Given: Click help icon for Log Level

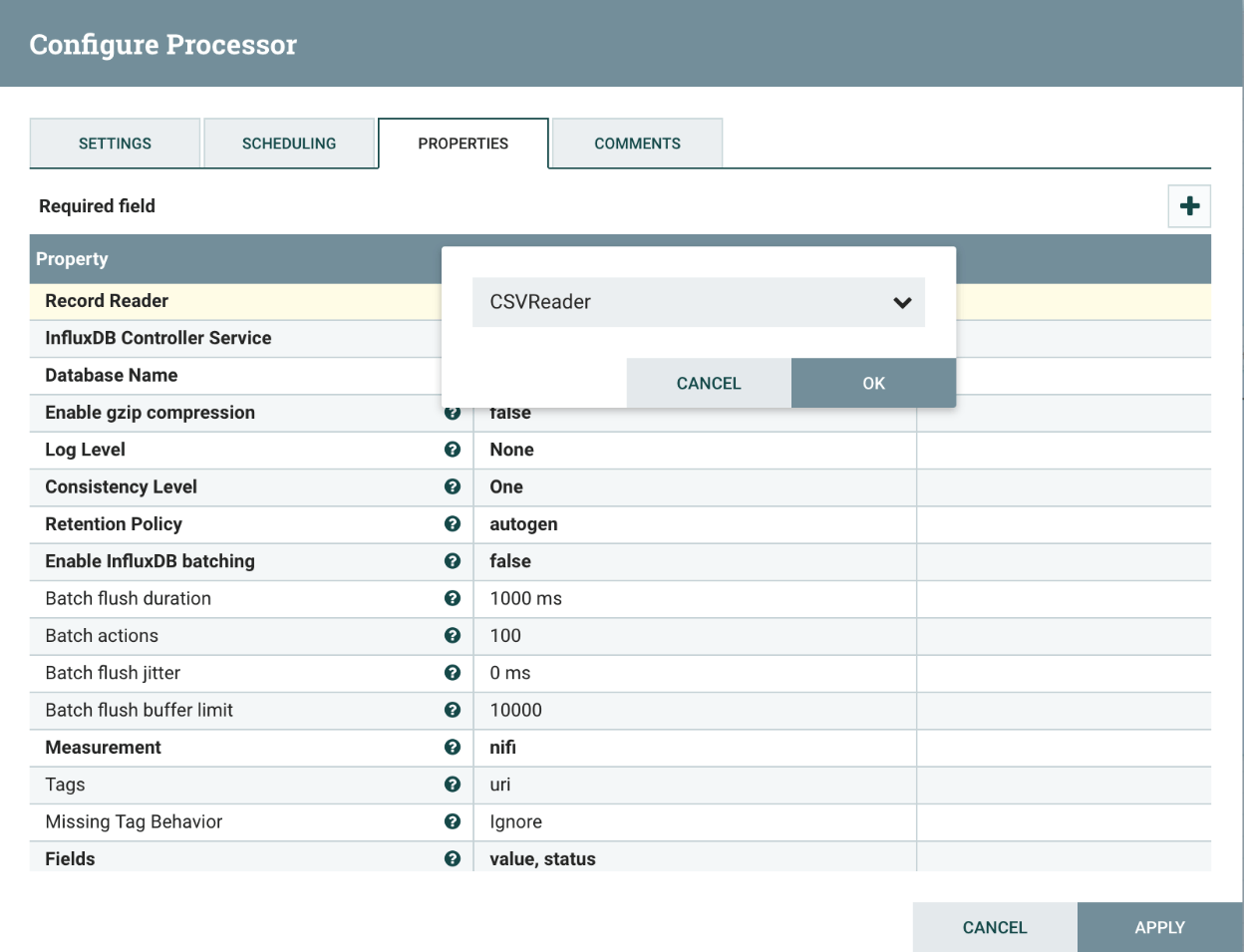Looking at the screenshot, I should coord(453,450).
